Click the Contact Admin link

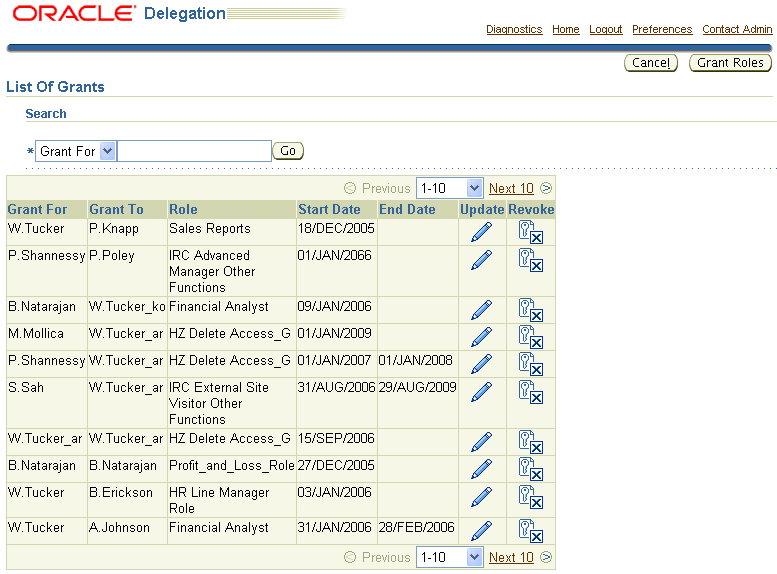(737, 29)
